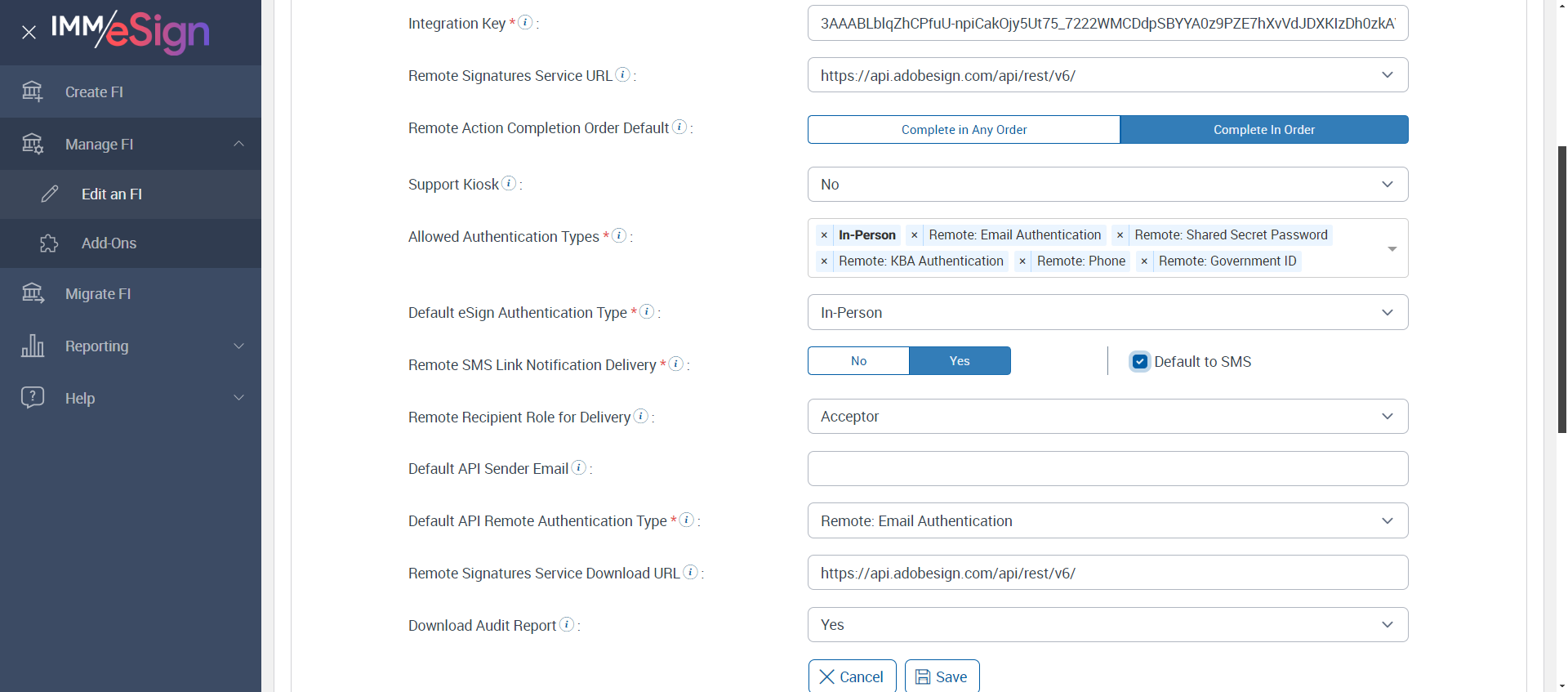Show info for Remote Signatures Service URL
The image size is (1568, 692).
pos(623,74)
